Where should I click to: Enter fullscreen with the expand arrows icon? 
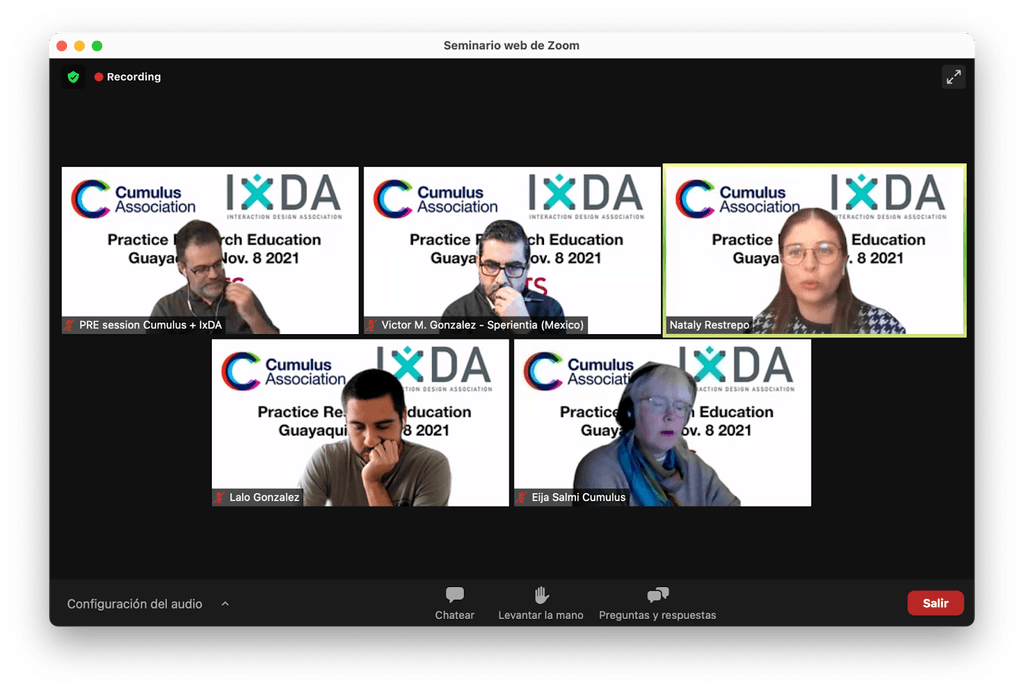coord(953,76)
